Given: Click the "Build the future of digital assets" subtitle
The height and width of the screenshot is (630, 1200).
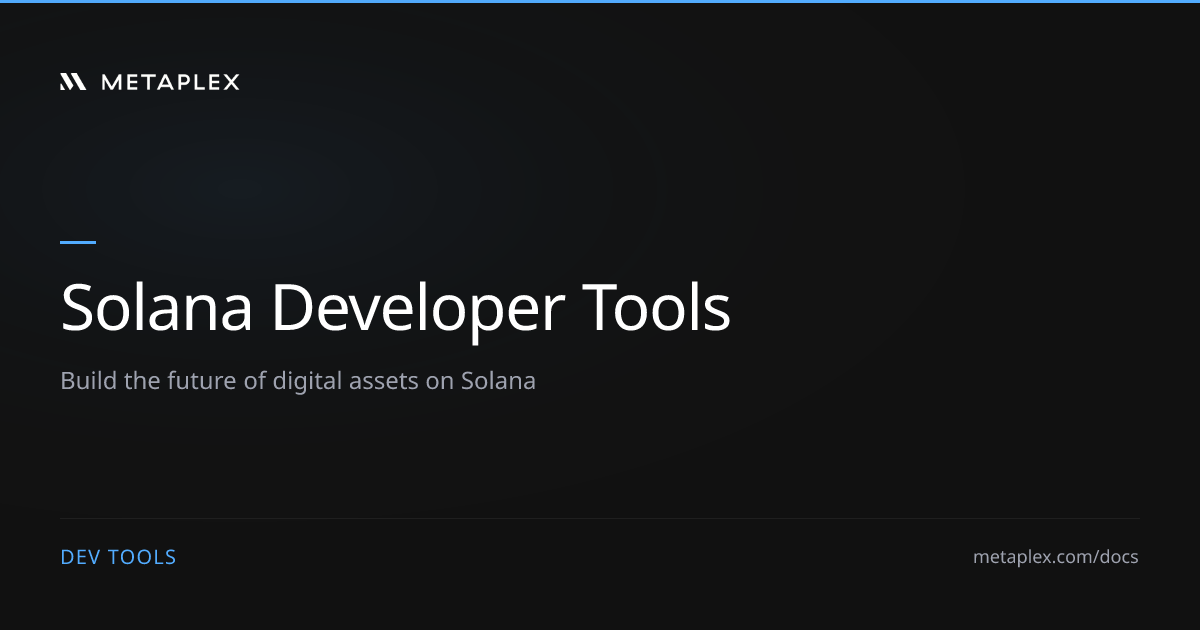Looking at the screenshot, I should pos(298,381).
